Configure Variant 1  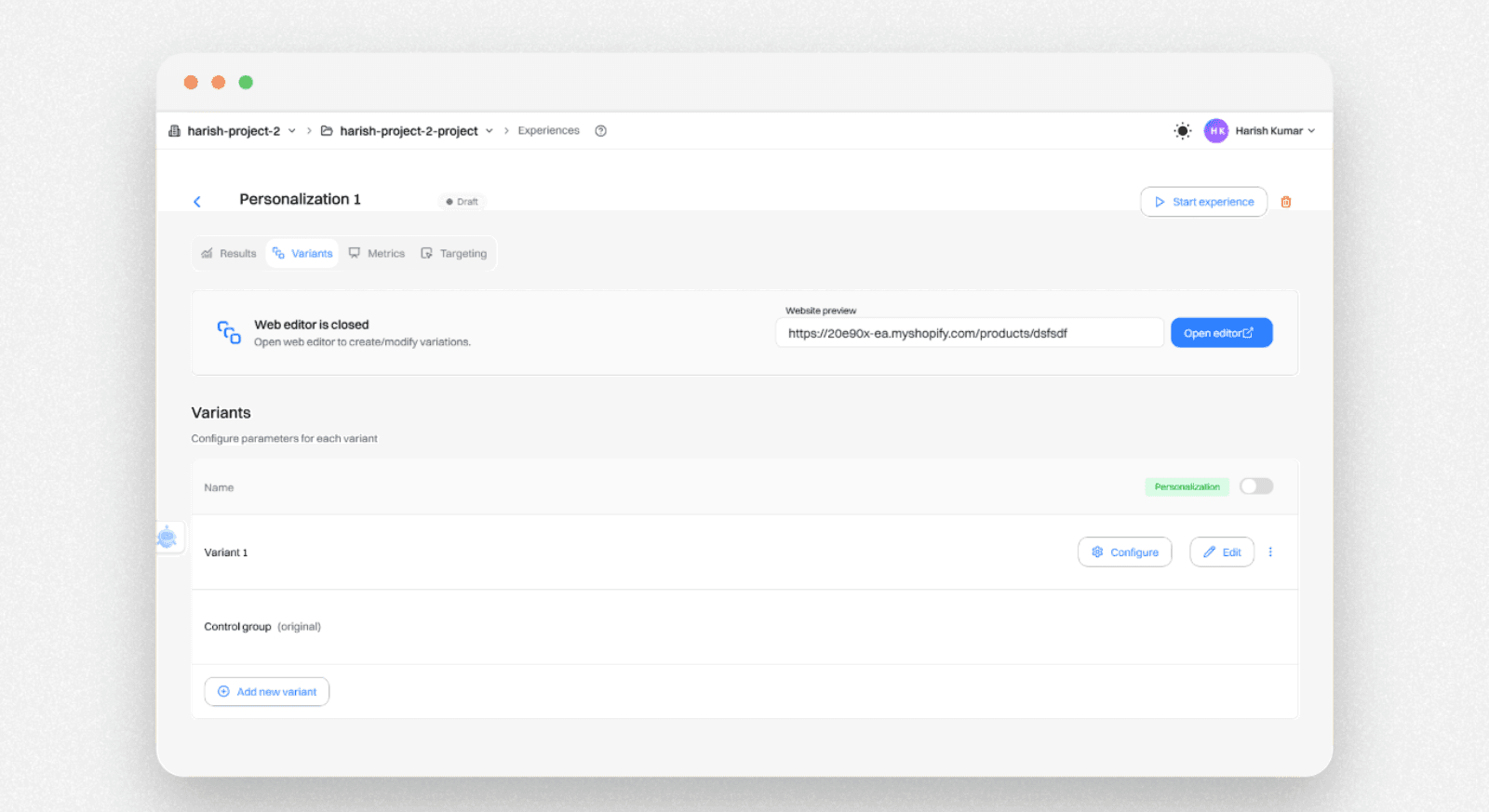pos(1124,552)
